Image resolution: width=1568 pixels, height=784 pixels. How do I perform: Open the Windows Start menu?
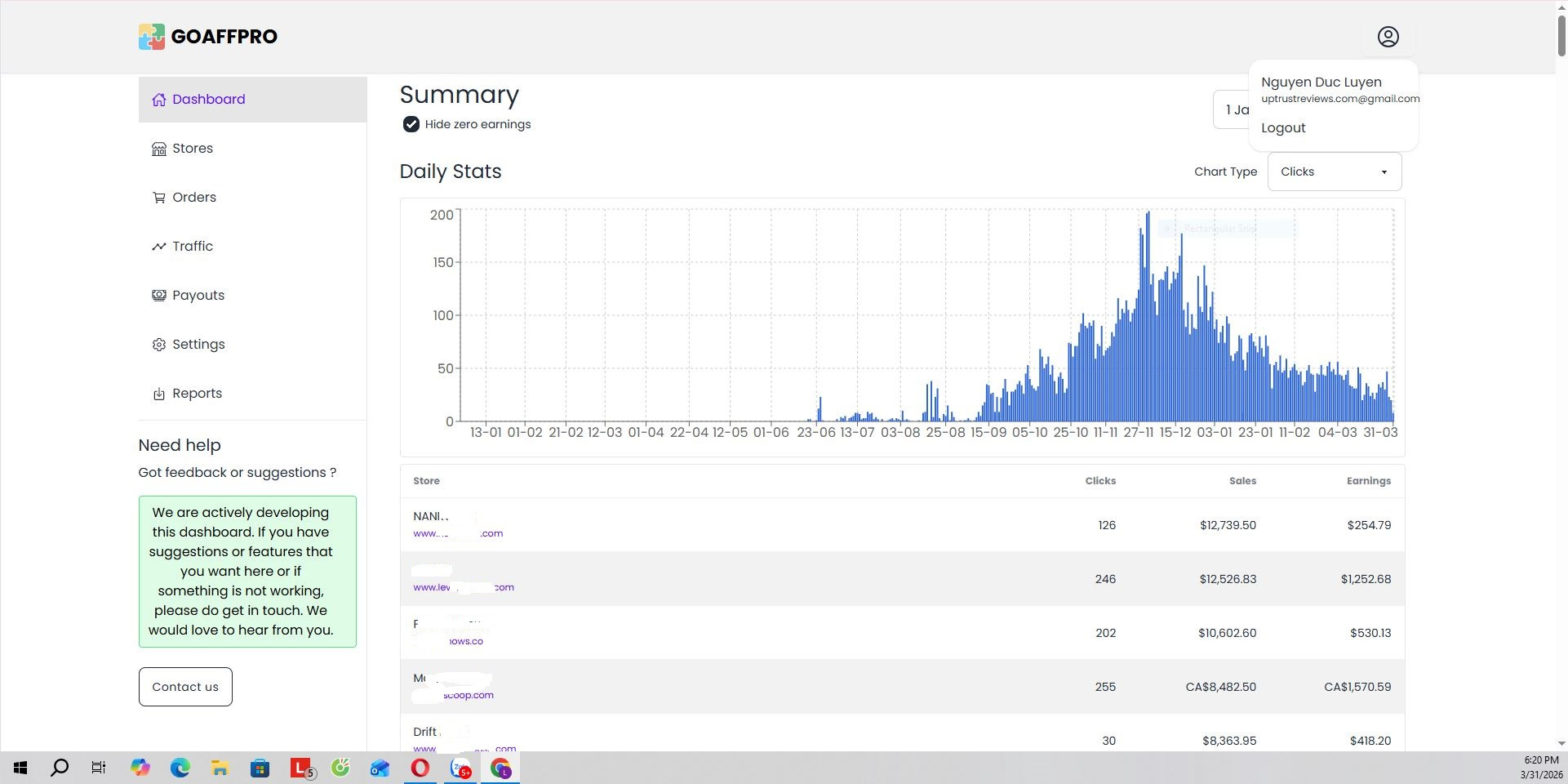20,768
